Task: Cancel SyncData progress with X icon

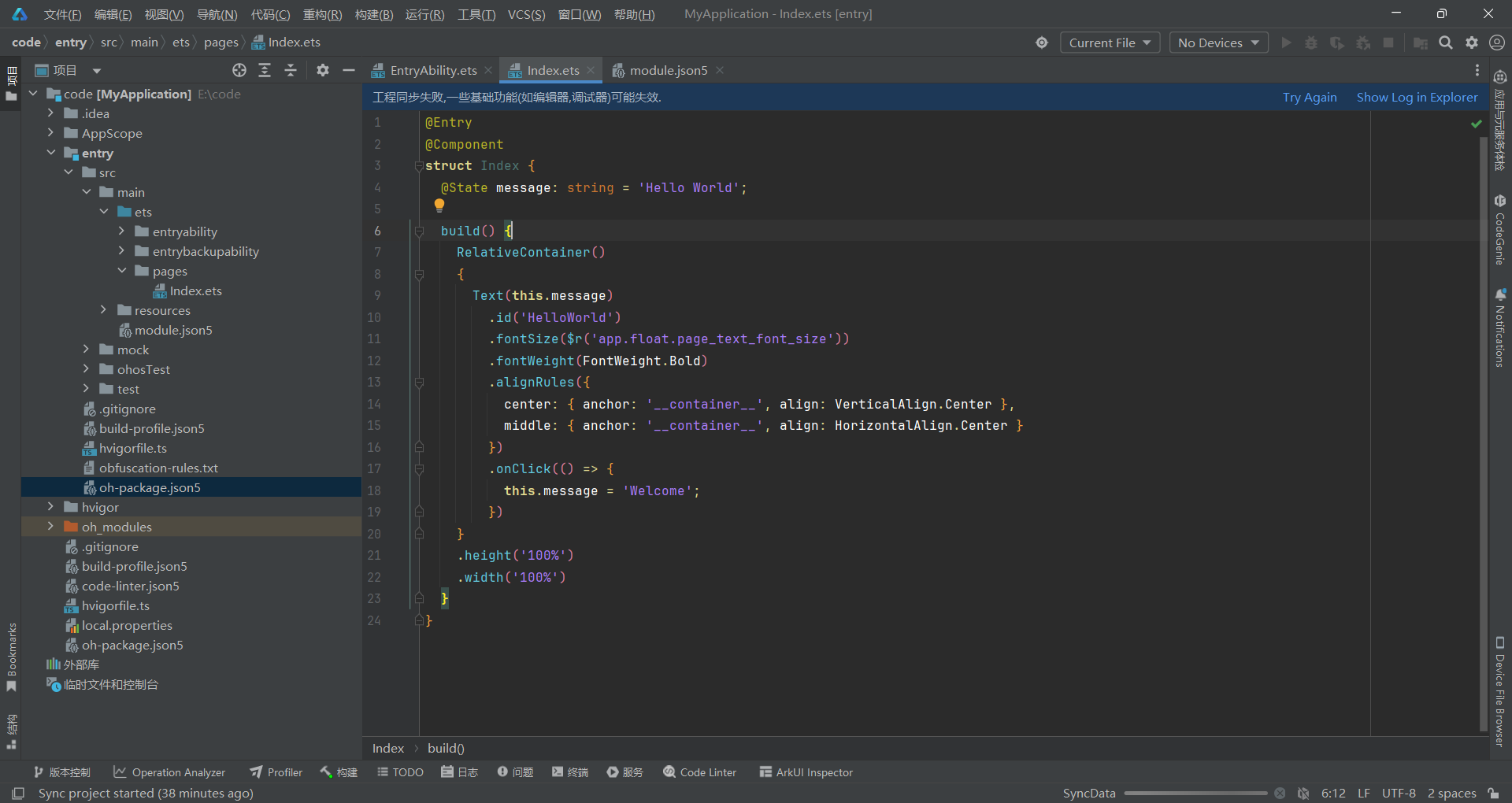Action: [1280, 793]
